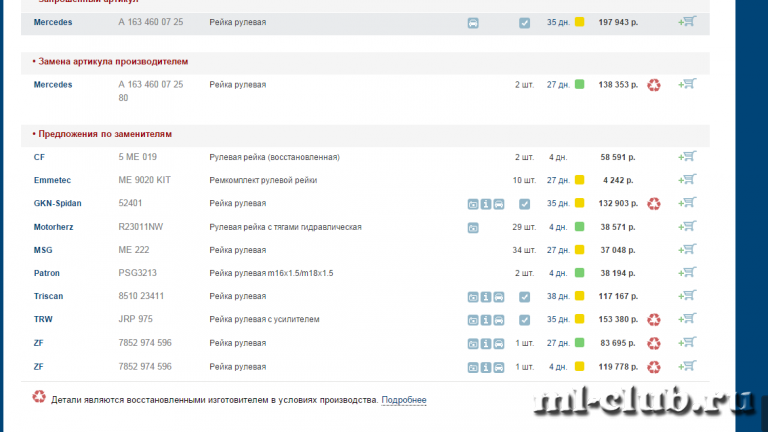The height and width of the screenshot is (432, 768).
Task: Open car applicability icon for Triscan row
Action: tap(499, 297)
